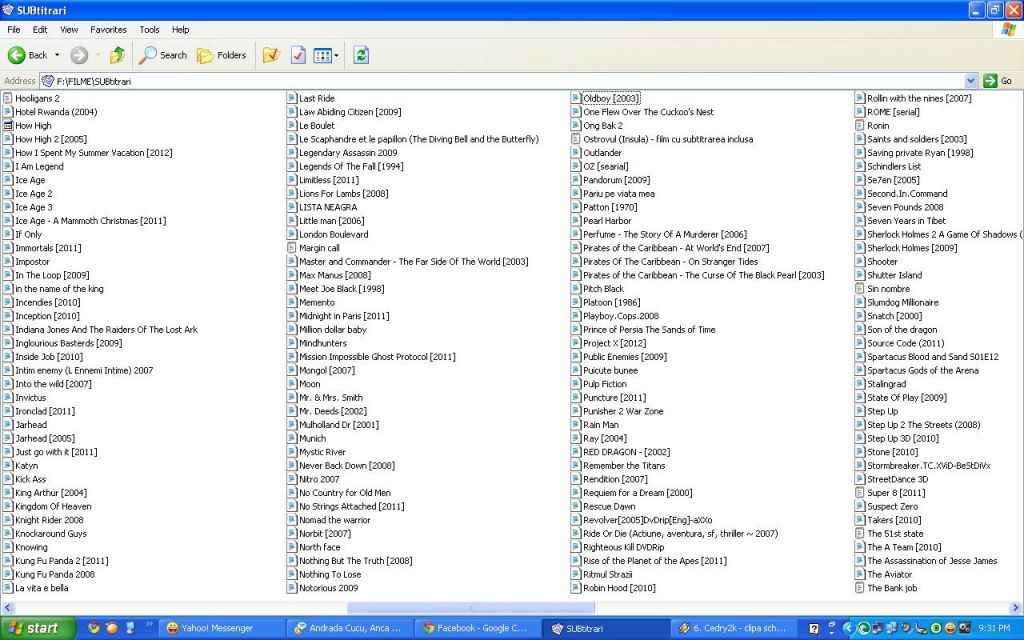Expand the Address bar dropdown arrow
Image resolution: width=1024 pixels, height=640 pixels.
(x=970, y=81)
